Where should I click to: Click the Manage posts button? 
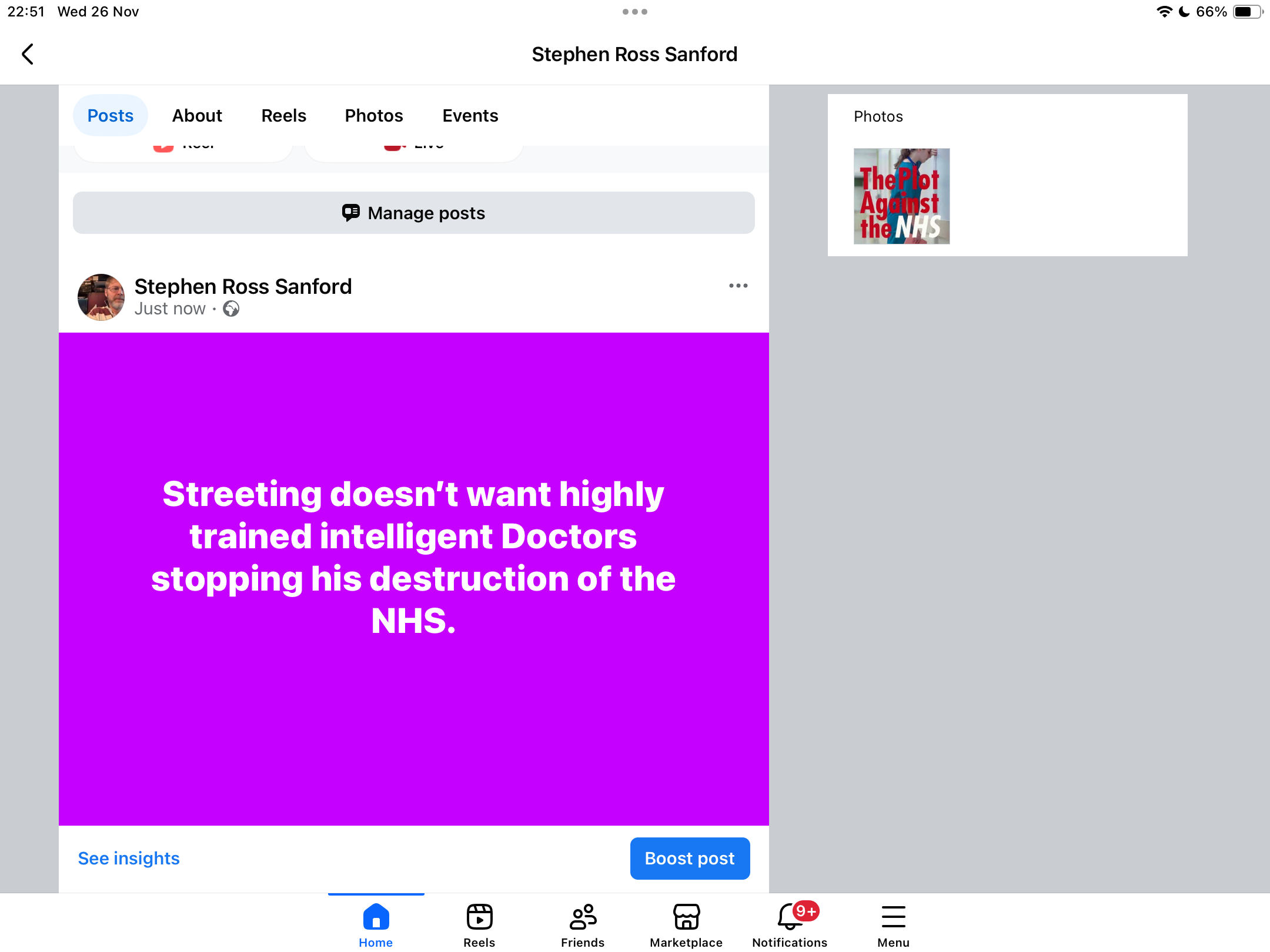pos(413,213)
